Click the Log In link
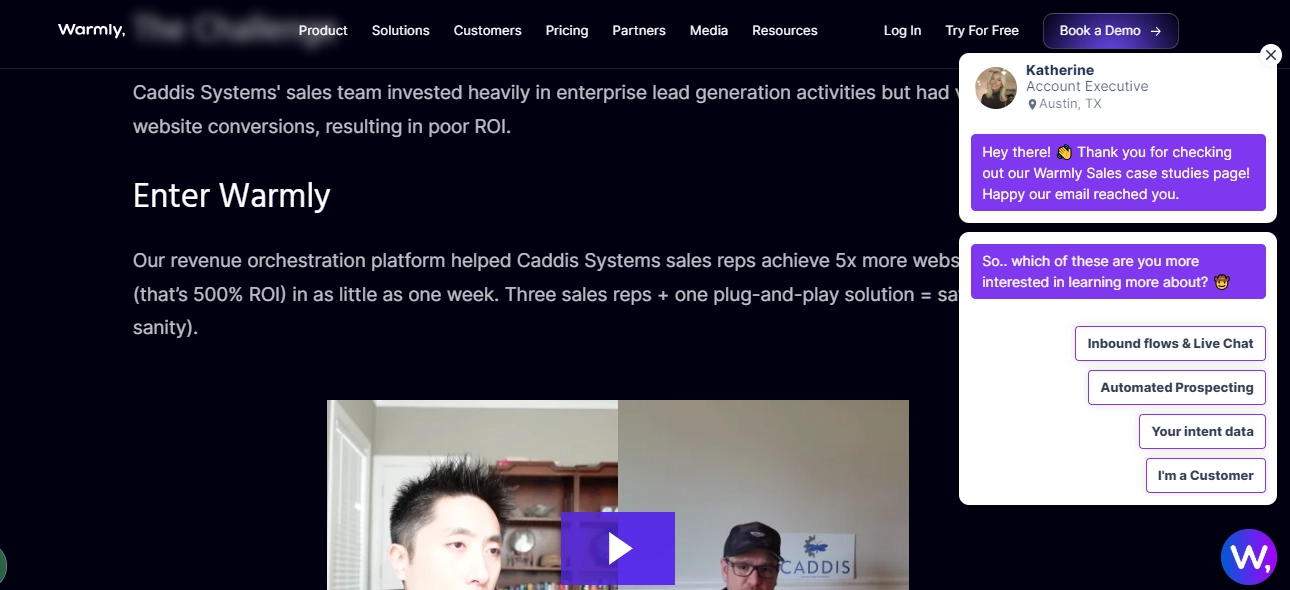 coord(903,30)
